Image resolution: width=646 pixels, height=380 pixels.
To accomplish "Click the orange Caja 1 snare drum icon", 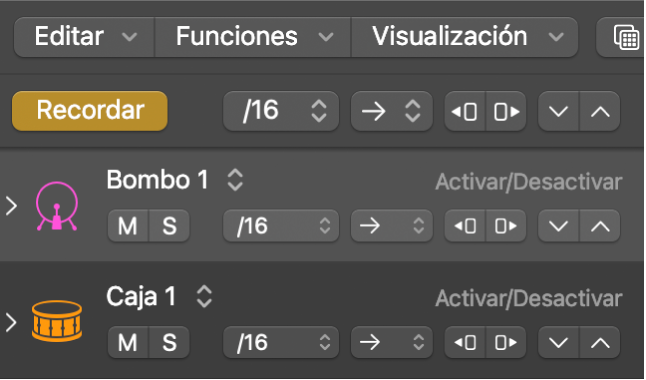I will [x=57, y=321].
